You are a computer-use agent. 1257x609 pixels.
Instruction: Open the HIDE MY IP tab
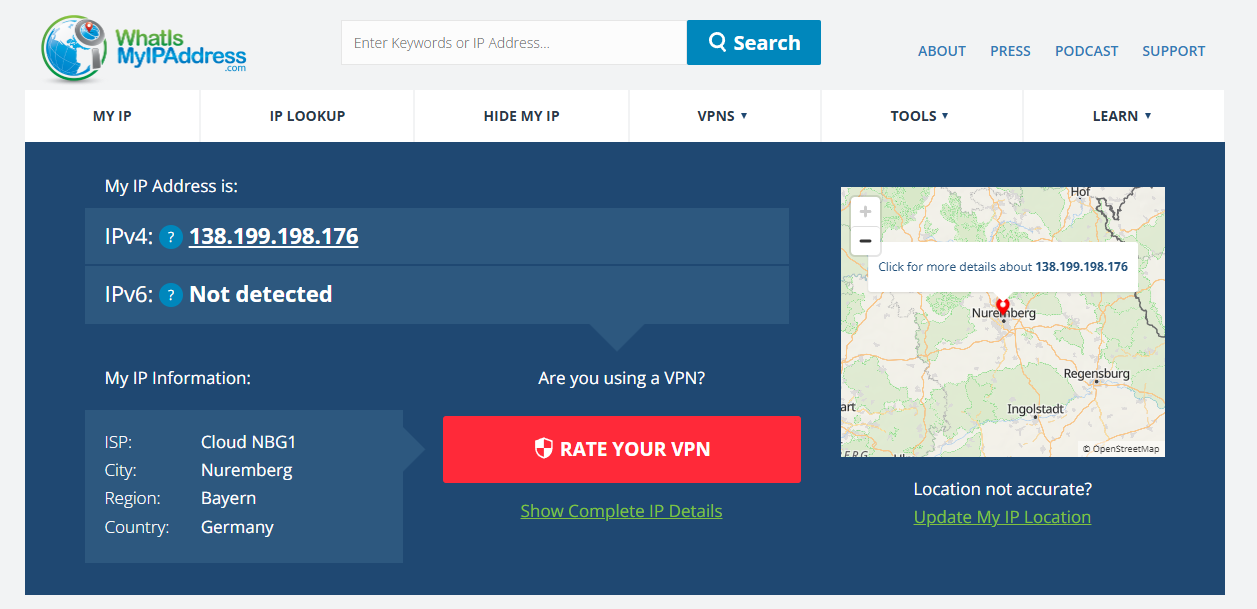(x=521, y=116)
